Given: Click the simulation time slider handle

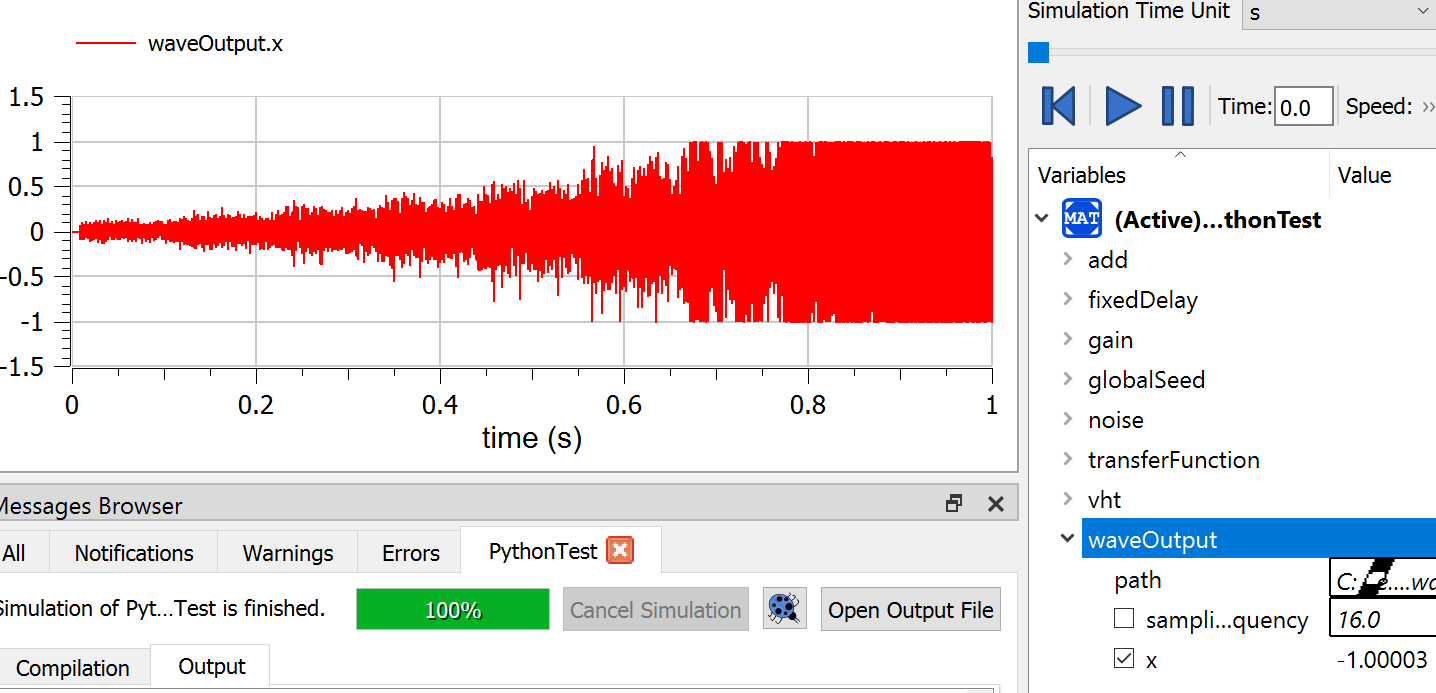Looking at the screenshot, I should [1039, 52].
